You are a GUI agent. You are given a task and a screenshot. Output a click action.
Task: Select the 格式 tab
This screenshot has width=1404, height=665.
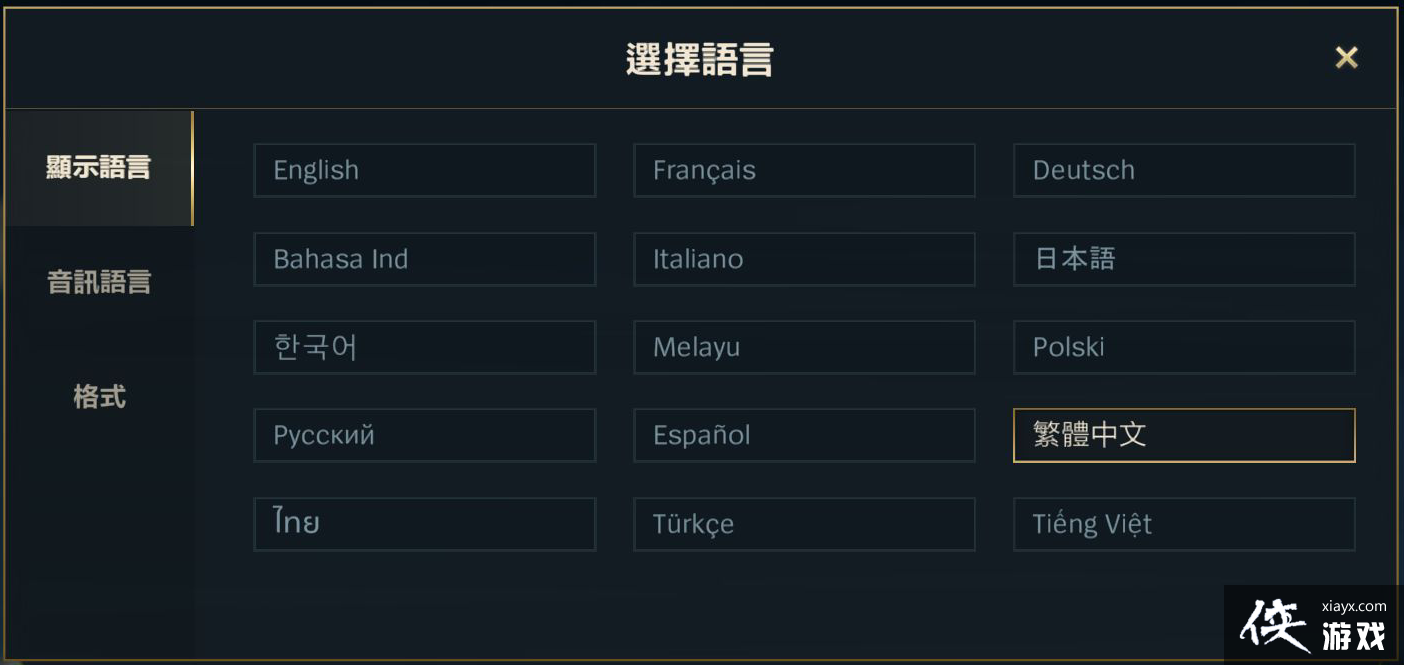coord(99,397)
